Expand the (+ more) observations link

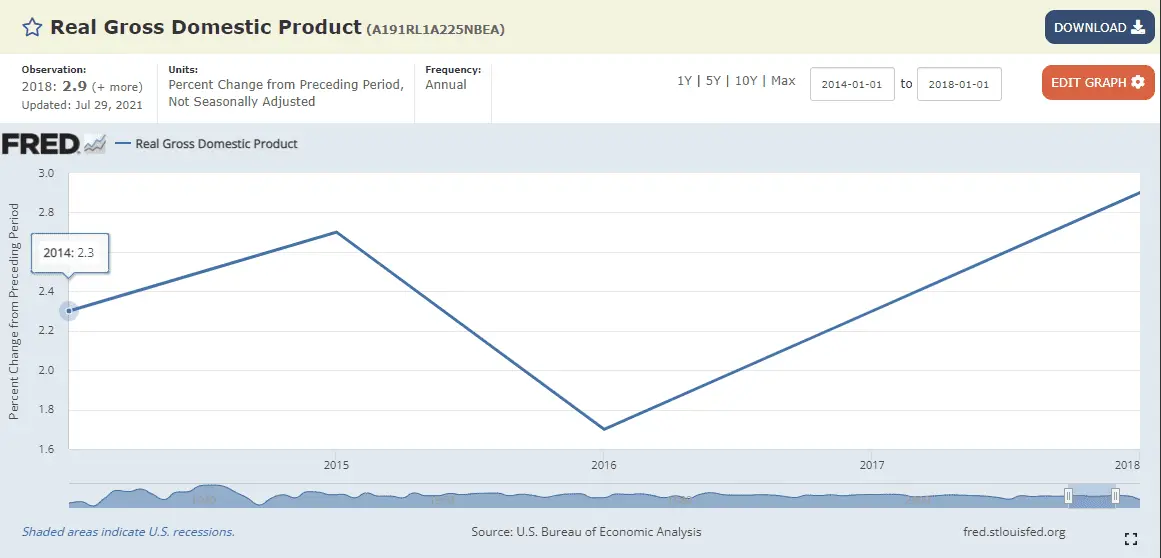pos(120,87)
